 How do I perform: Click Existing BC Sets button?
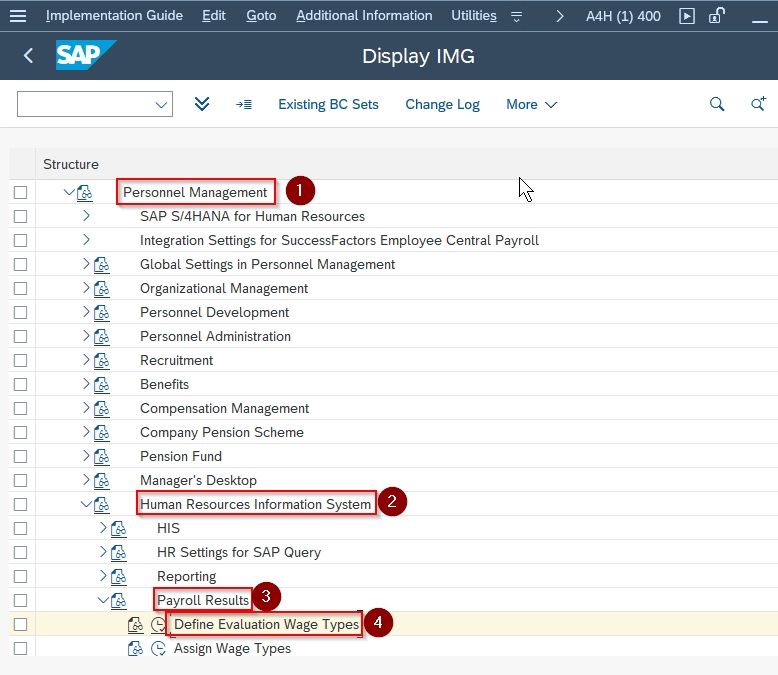(328, 104)
